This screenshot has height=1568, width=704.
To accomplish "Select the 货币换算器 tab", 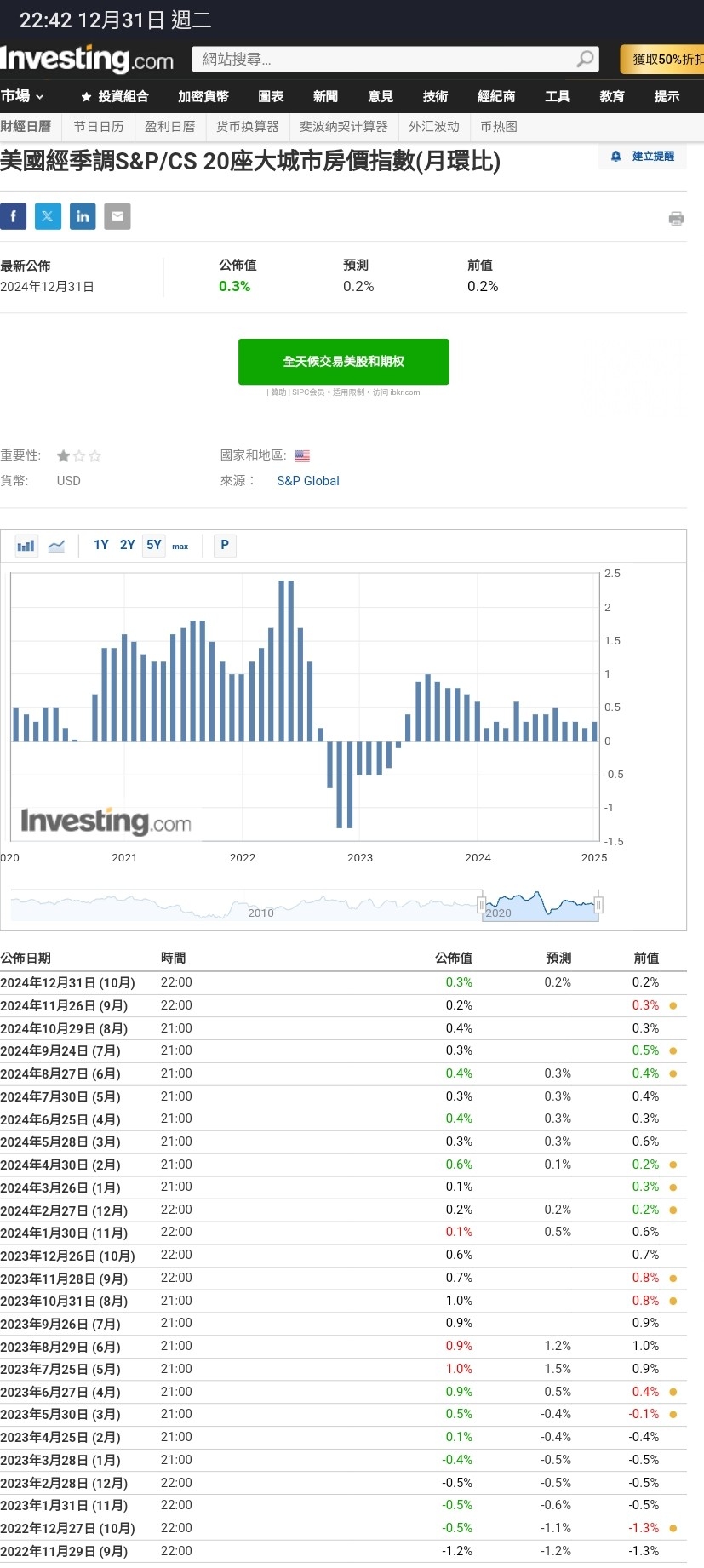I will pos(247,127).
